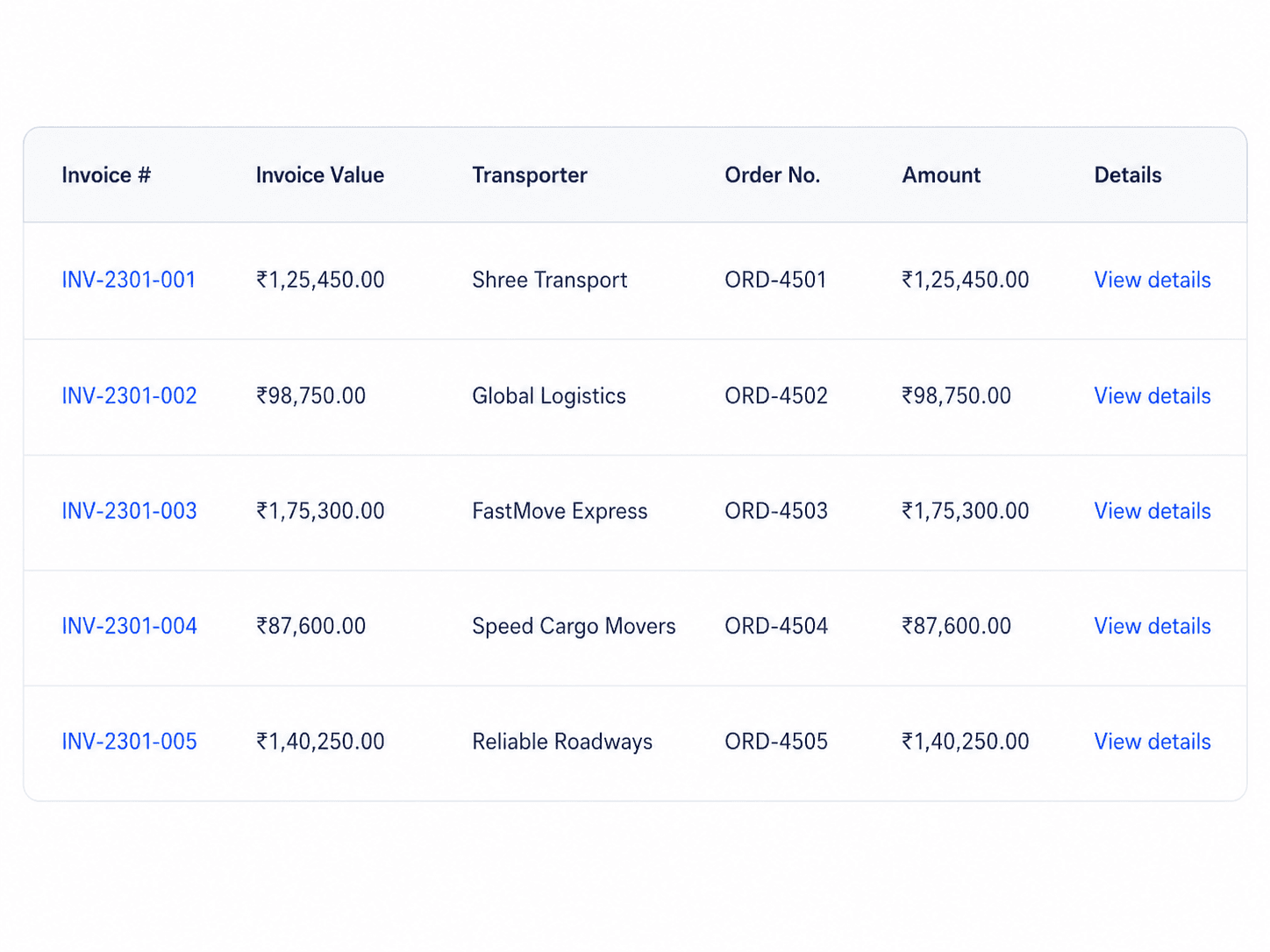Click order number ORD-4501 cell
1270x952 pixels.
click(775, 281)
